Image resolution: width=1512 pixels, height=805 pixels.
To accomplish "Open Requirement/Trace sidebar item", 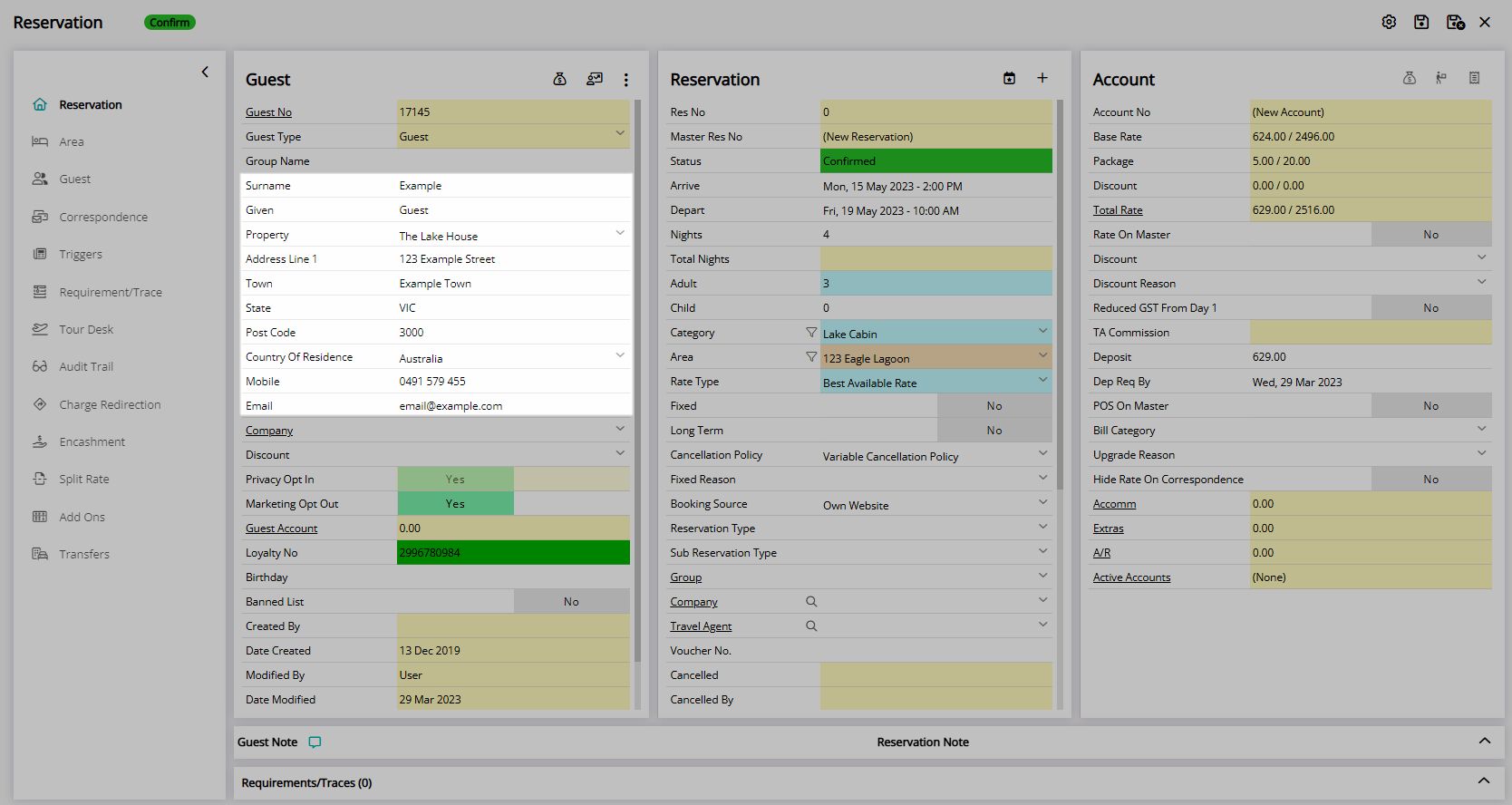I will (x=111, y=292).
